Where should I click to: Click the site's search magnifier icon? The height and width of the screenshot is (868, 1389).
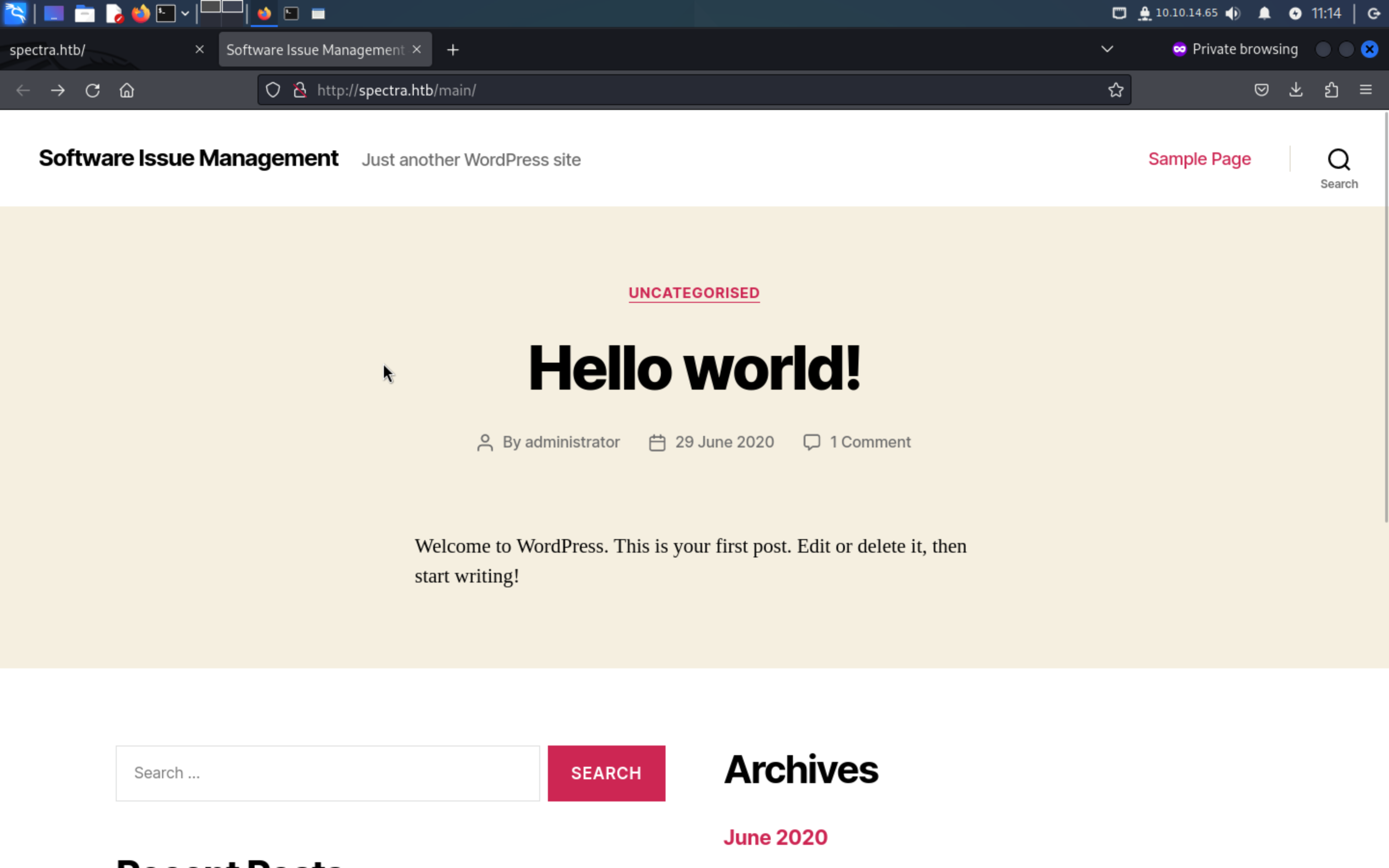(x=1338, y=160)
